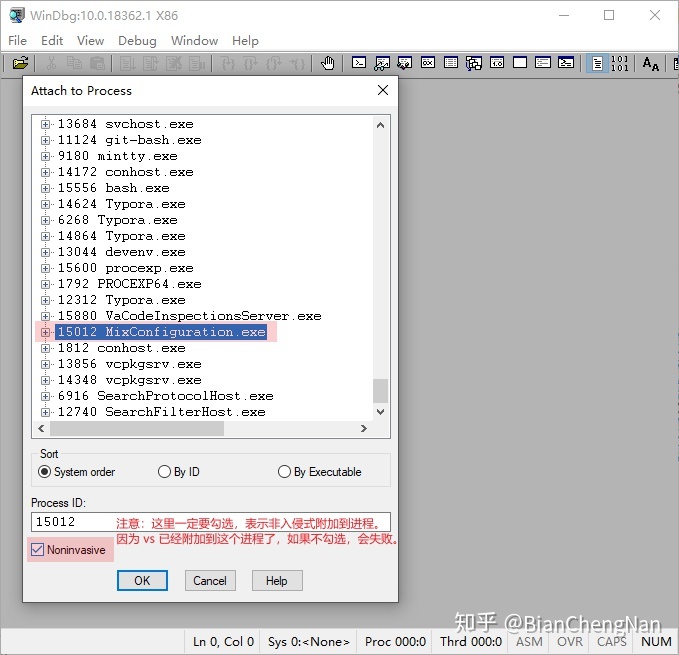
Task: Open the Registers window icon
Action: pos(428,63)
